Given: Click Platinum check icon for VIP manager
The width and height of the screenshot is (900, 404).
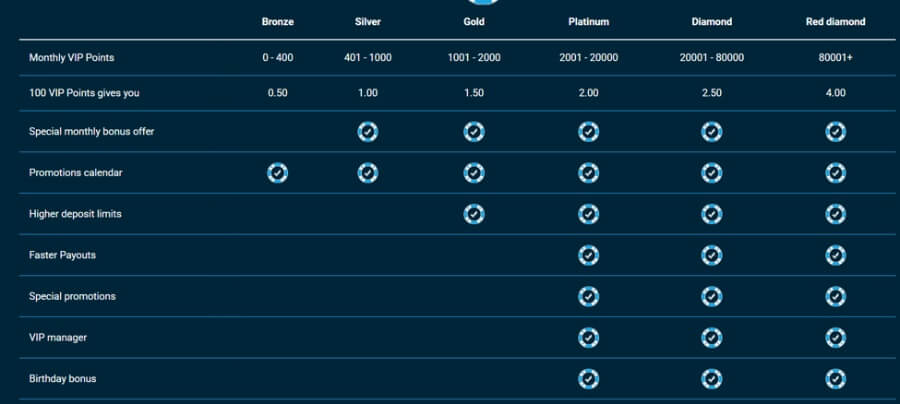Looking at the screenshot, I should [588, 338].
